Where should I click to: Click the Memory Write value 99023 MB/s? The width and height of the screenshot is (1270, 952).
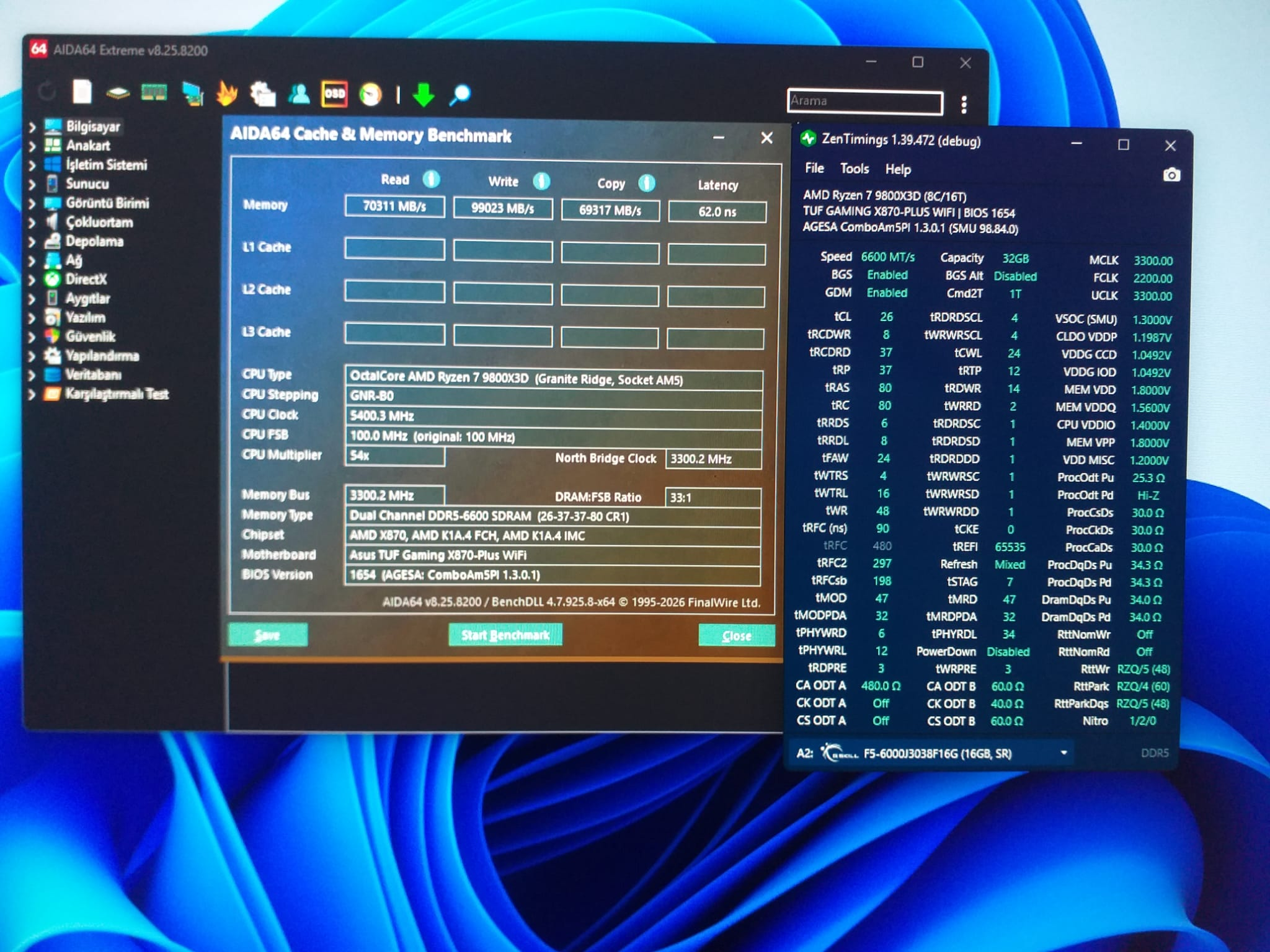(503, 208)
